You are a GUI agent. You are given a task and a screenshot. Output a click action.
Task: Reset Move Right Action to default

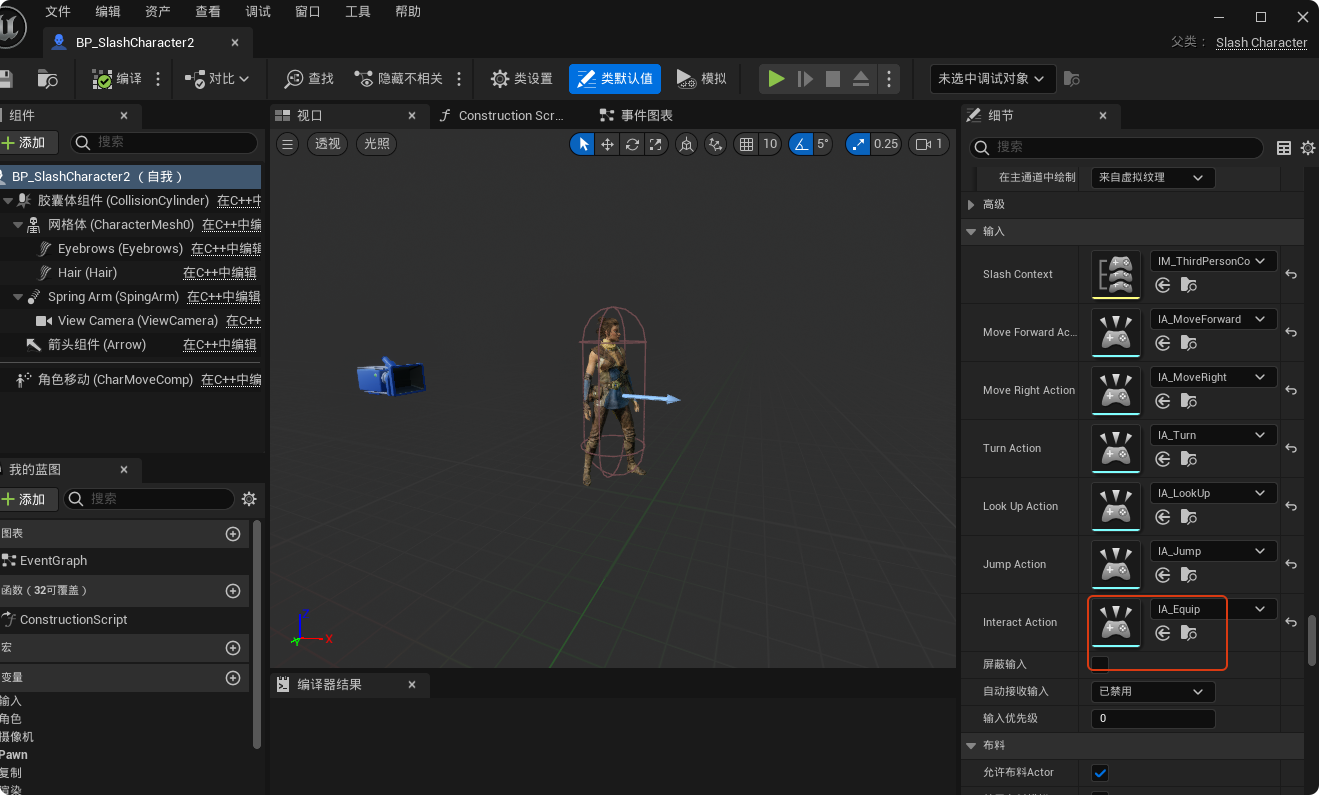click(1291, 390)
